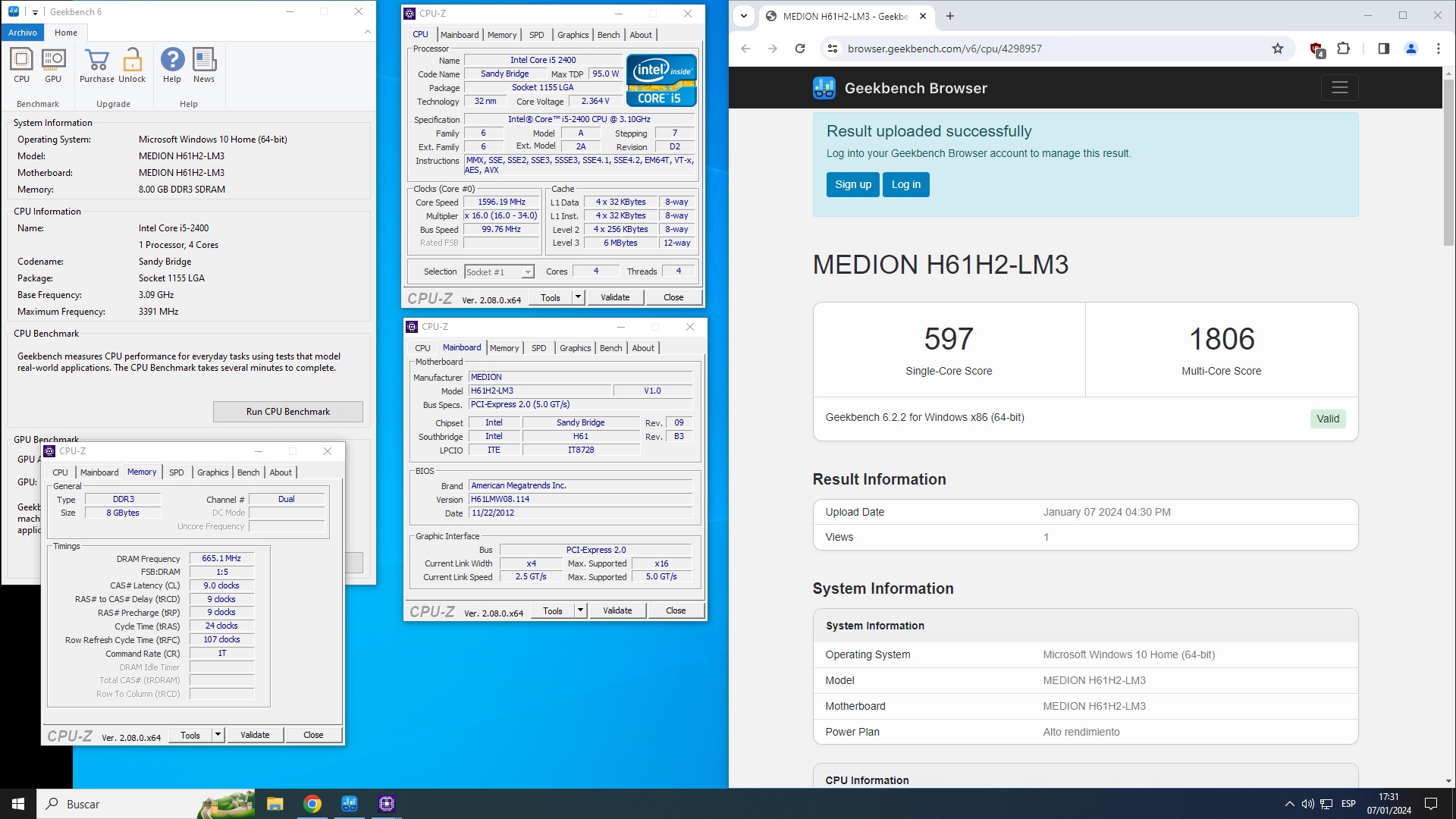Click the browser page vertical scrollbar
This screenshot has height=819, width=1456.
(x=1448, y=162)
